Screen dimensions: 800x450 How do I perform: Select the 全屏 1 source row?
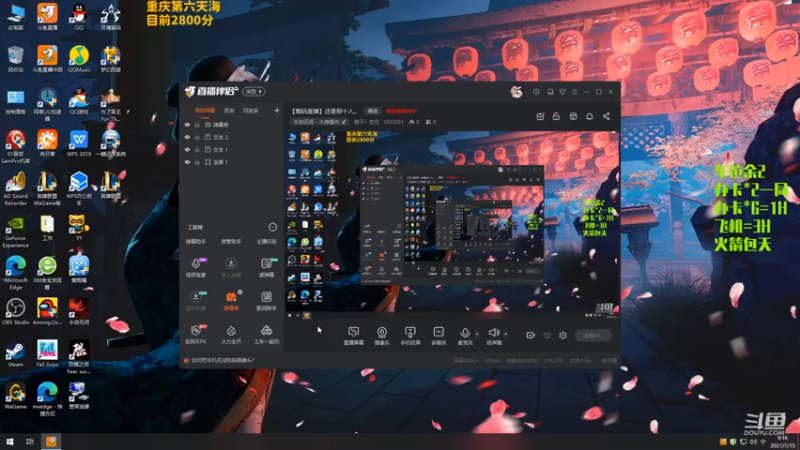click(x=232, y=162)
